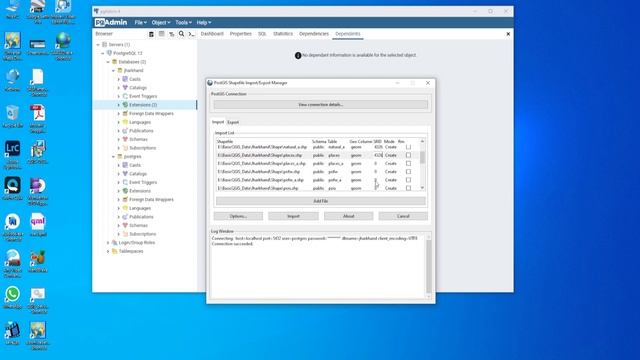The width and height of the screenshot is (640, 360).
Task: Select Tablespaces tree node
Action: coord(131,251)
